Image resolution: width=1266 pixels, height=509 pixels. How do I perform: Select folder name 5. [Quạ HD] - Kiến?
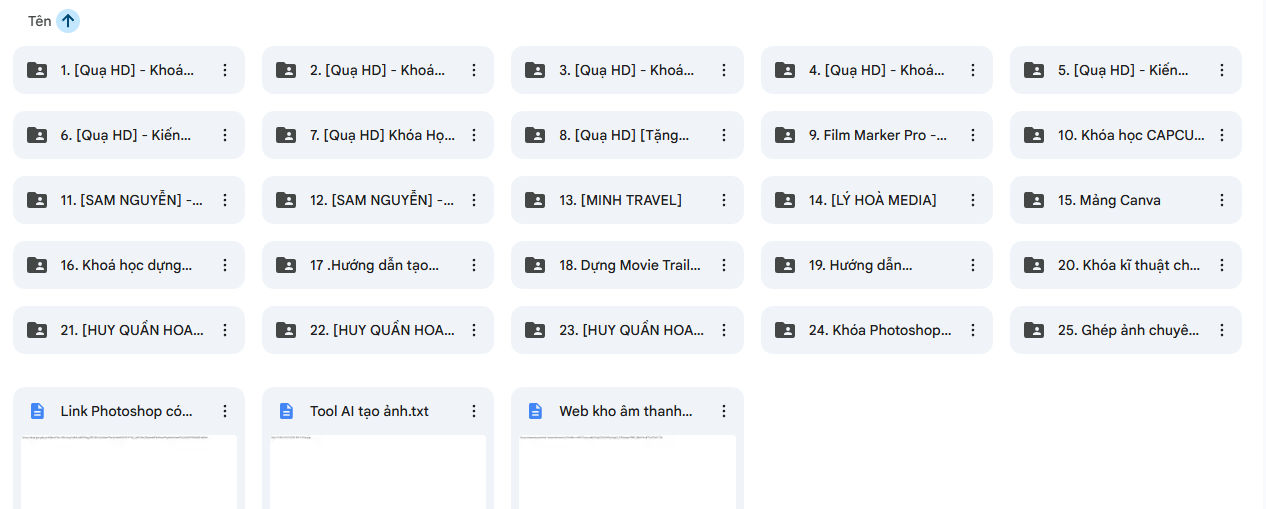click(x=1124, y=70)
